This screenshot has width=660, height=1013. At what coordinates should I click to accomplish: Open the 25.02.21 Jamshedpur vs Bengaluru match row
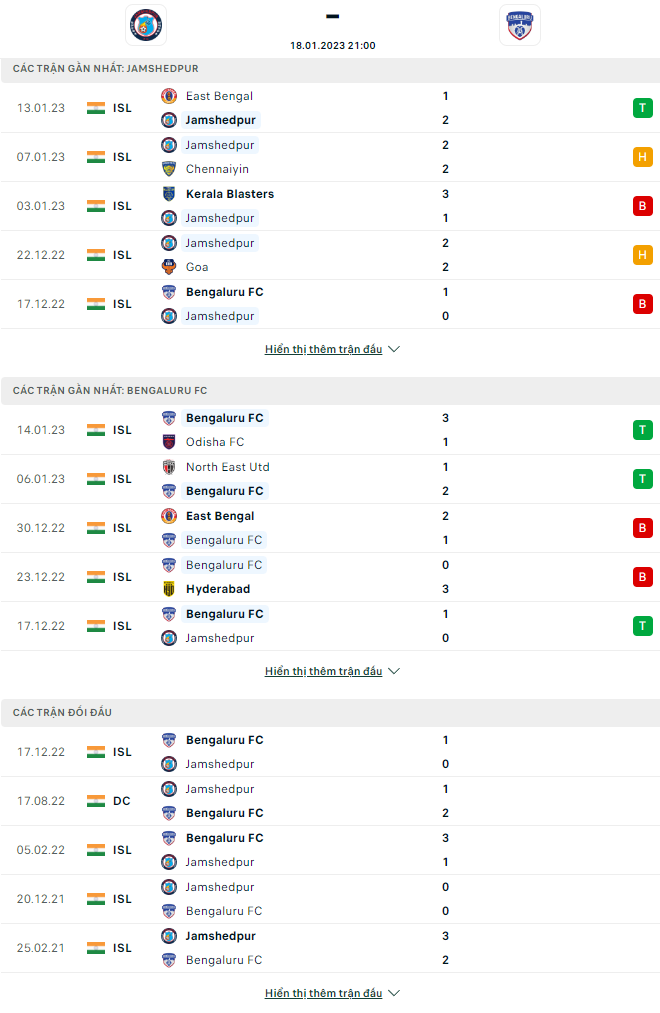[x=330, y=948]
